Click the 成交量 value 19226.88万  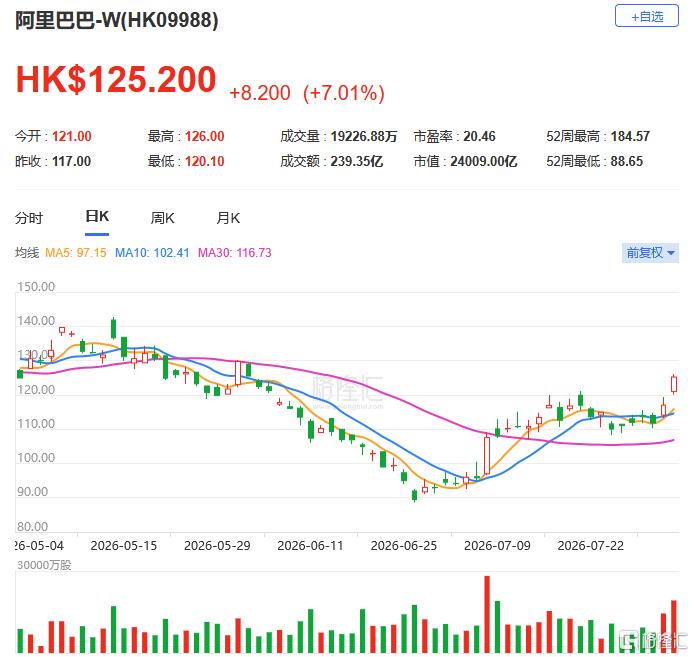tap(363, 136)
